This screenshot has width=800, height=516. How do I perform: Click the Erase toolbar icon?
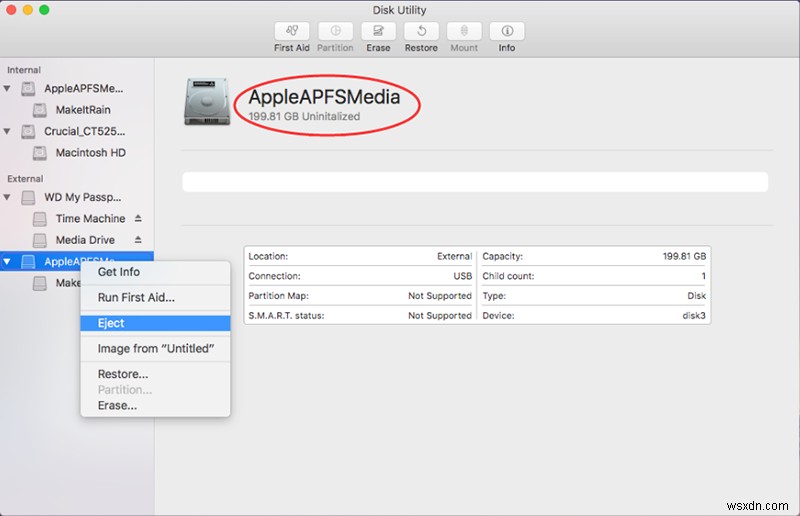pyautogui.click(x=378, y=31)
